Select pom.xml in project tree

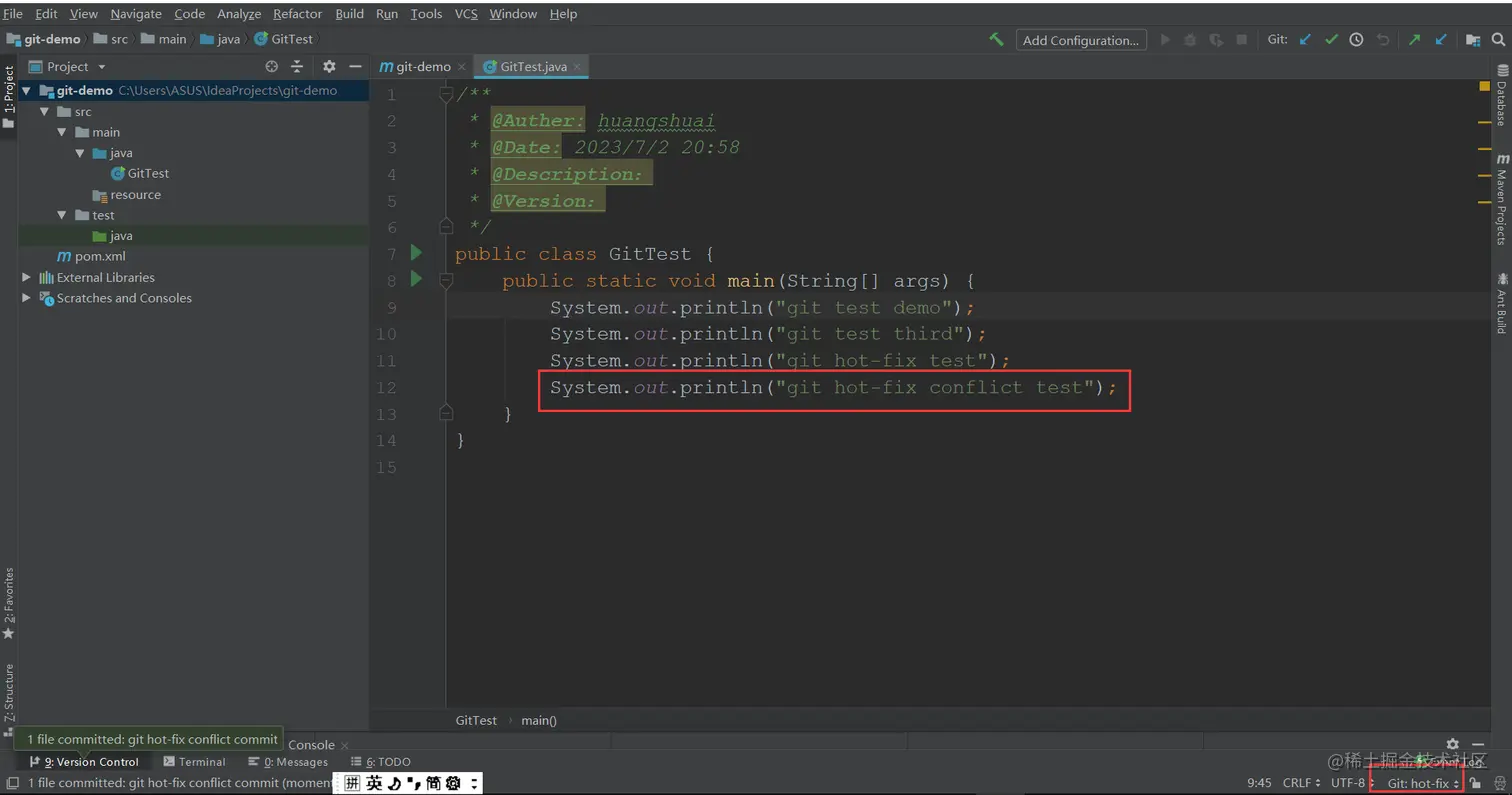pyautogui.click(x=91, y=256)
